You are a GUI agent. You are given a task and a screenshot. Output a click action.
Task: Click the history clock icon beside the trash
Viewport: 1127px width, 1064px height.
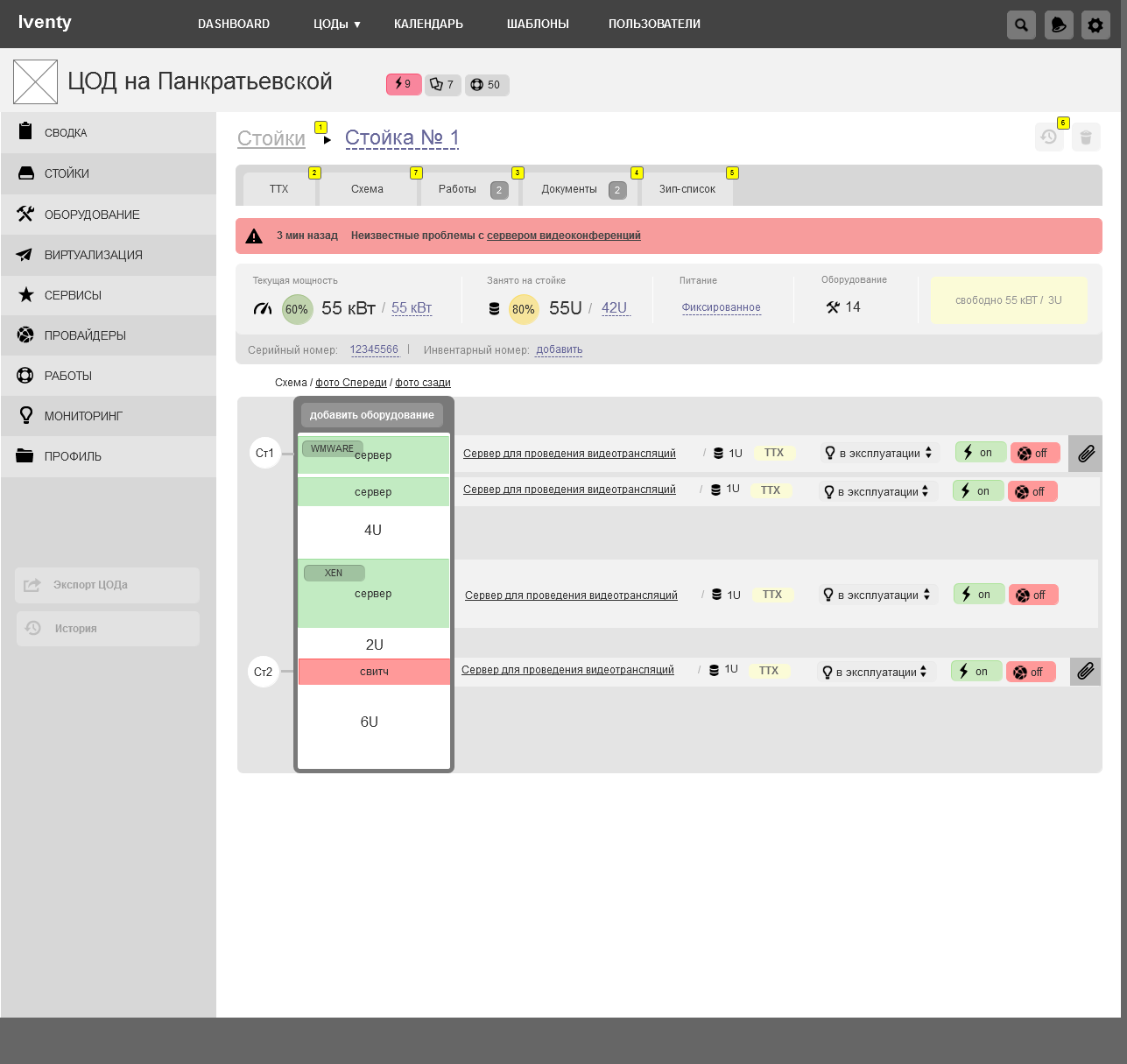tap(1048, 137)
